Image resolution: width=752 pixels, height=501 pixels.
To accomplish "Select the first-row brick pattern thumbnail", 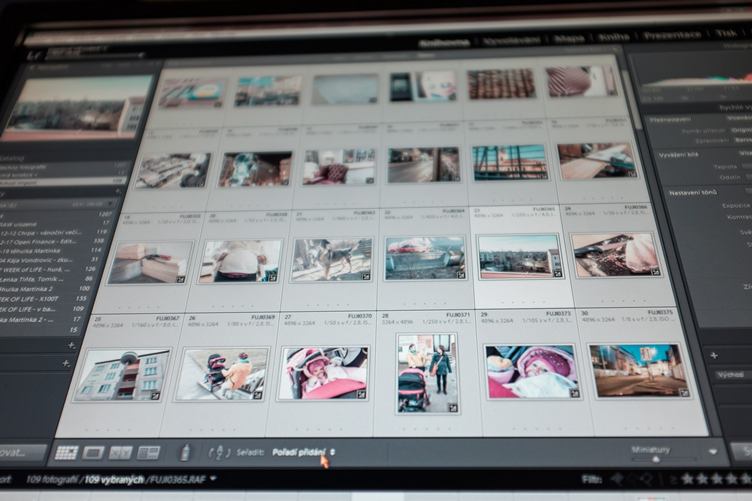I will pos(501,83).
